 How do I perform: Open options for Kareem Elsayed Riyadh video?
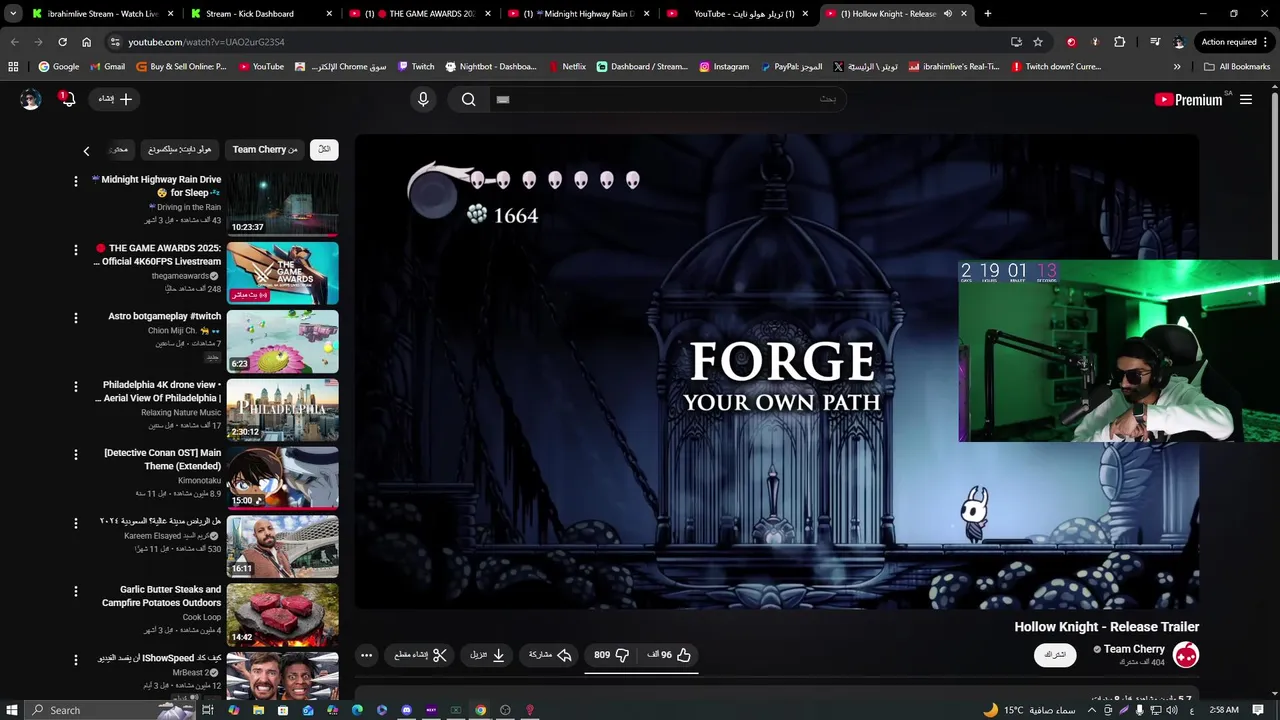(x=75, y=523)
